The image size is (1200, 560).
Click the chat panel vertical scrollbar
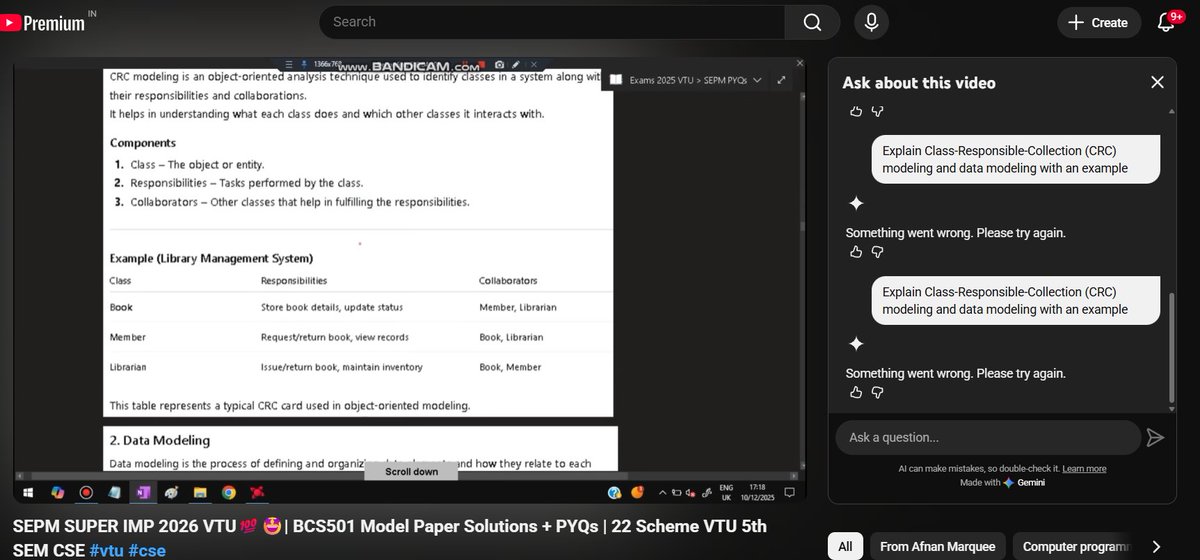1172,350
